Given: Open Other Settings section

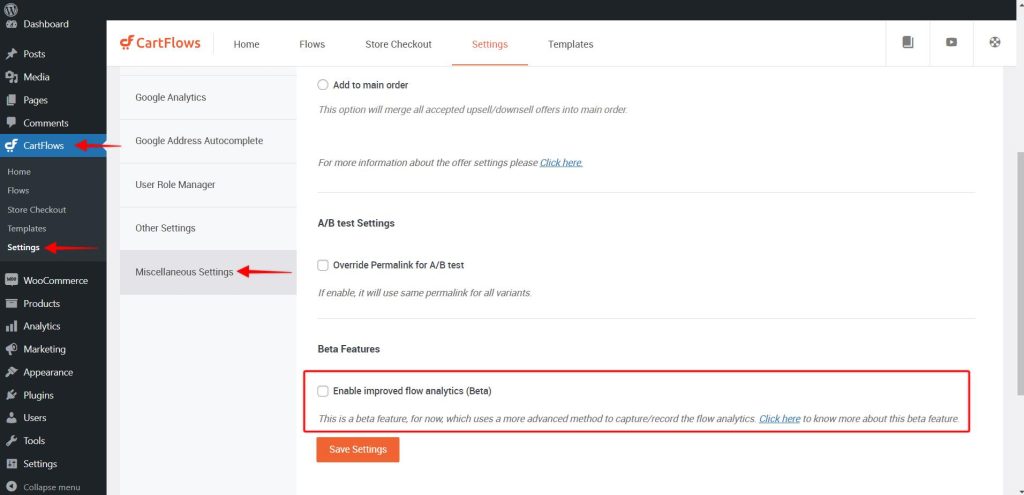Looking at the screenshot, I should (x=208, y=229).
